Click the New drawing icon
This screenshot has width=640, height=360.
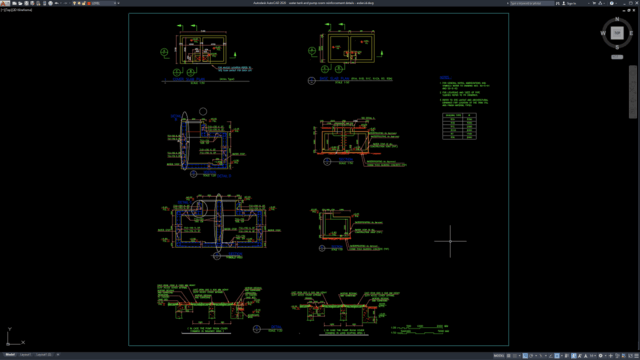click(x=14, y=3)
